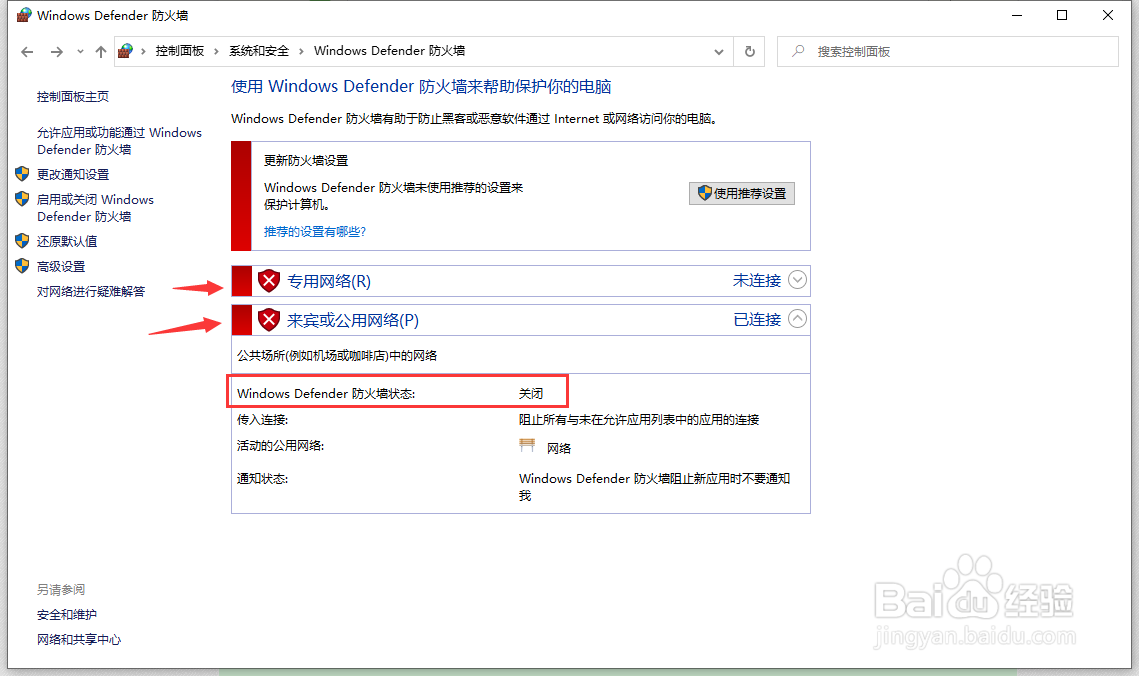Viewport: 1139px width, 676px height.
Task: Open 允许应用或功能通过 Windows Defender 防火墙
Action: [119, 141]
